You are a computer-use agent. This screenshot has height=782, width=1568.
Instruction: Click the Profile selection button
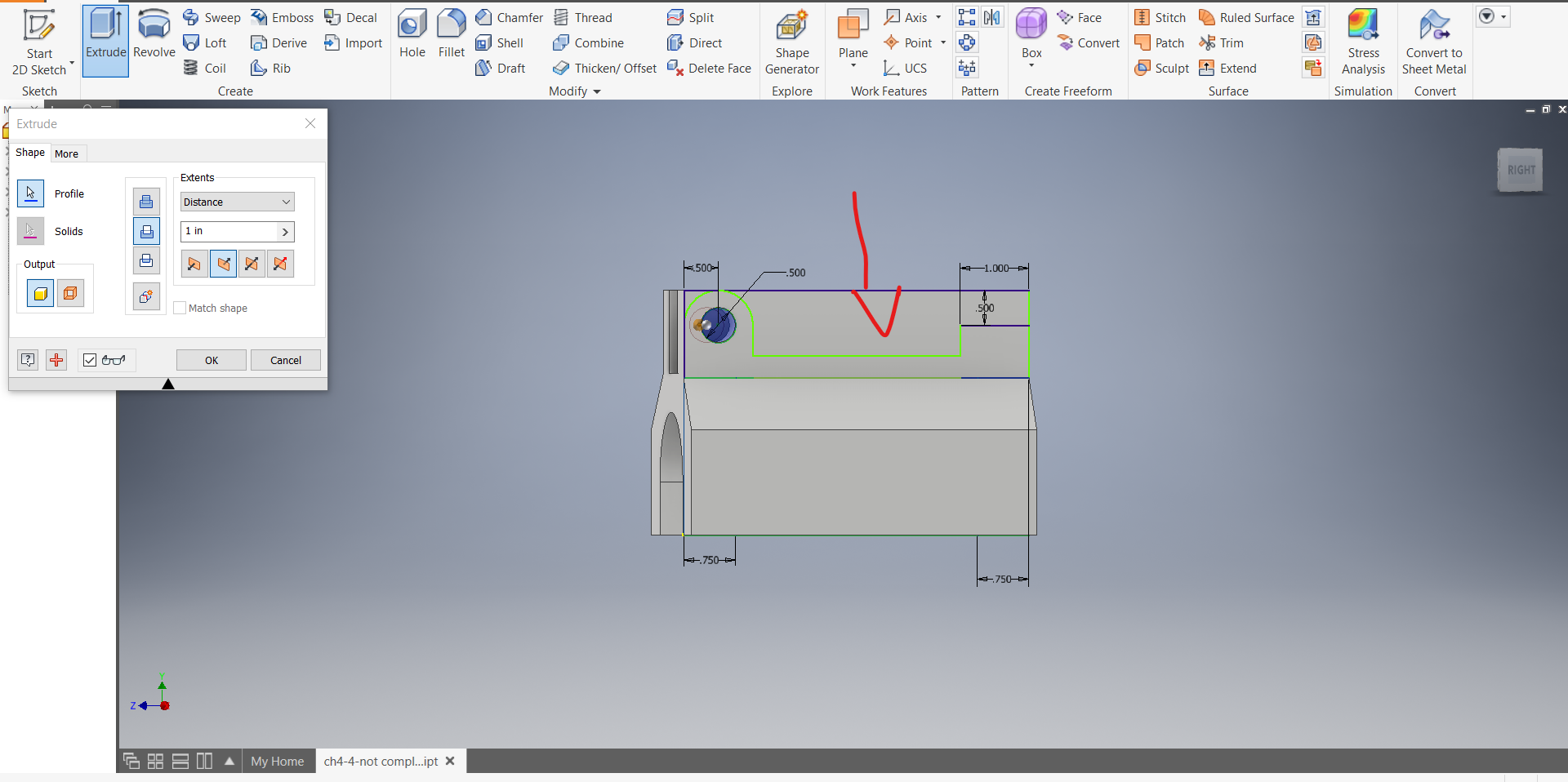[30, 193]
